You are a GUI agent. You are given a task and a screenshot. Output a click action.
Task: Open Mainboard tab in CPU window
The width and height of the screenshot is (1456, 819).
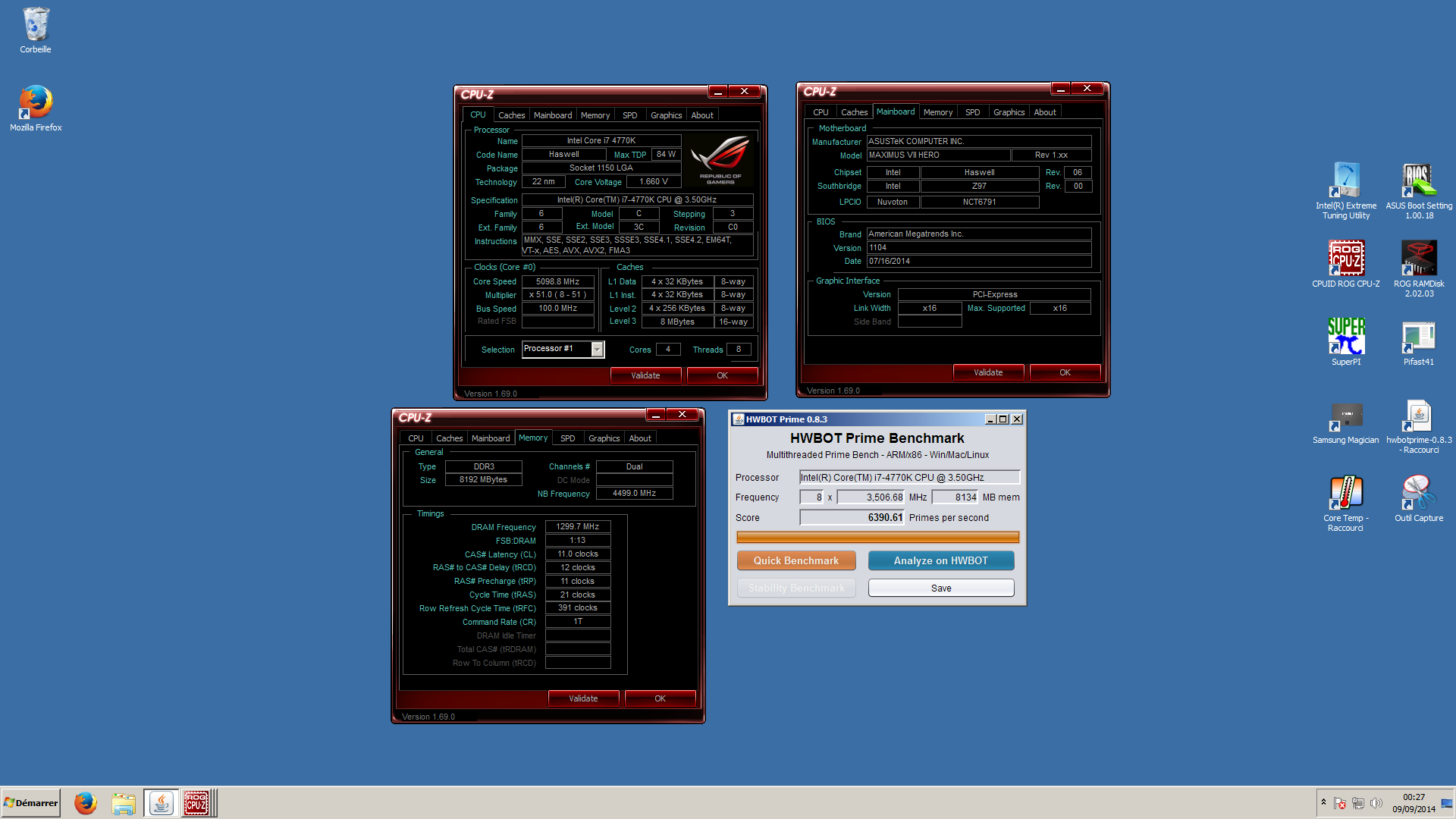(x=553, y=115)
